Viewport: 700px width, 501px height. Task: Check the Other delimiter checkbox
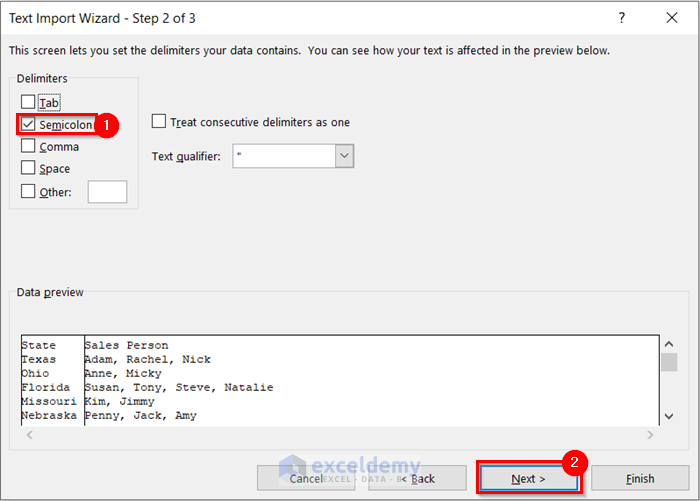click(28, 191)
